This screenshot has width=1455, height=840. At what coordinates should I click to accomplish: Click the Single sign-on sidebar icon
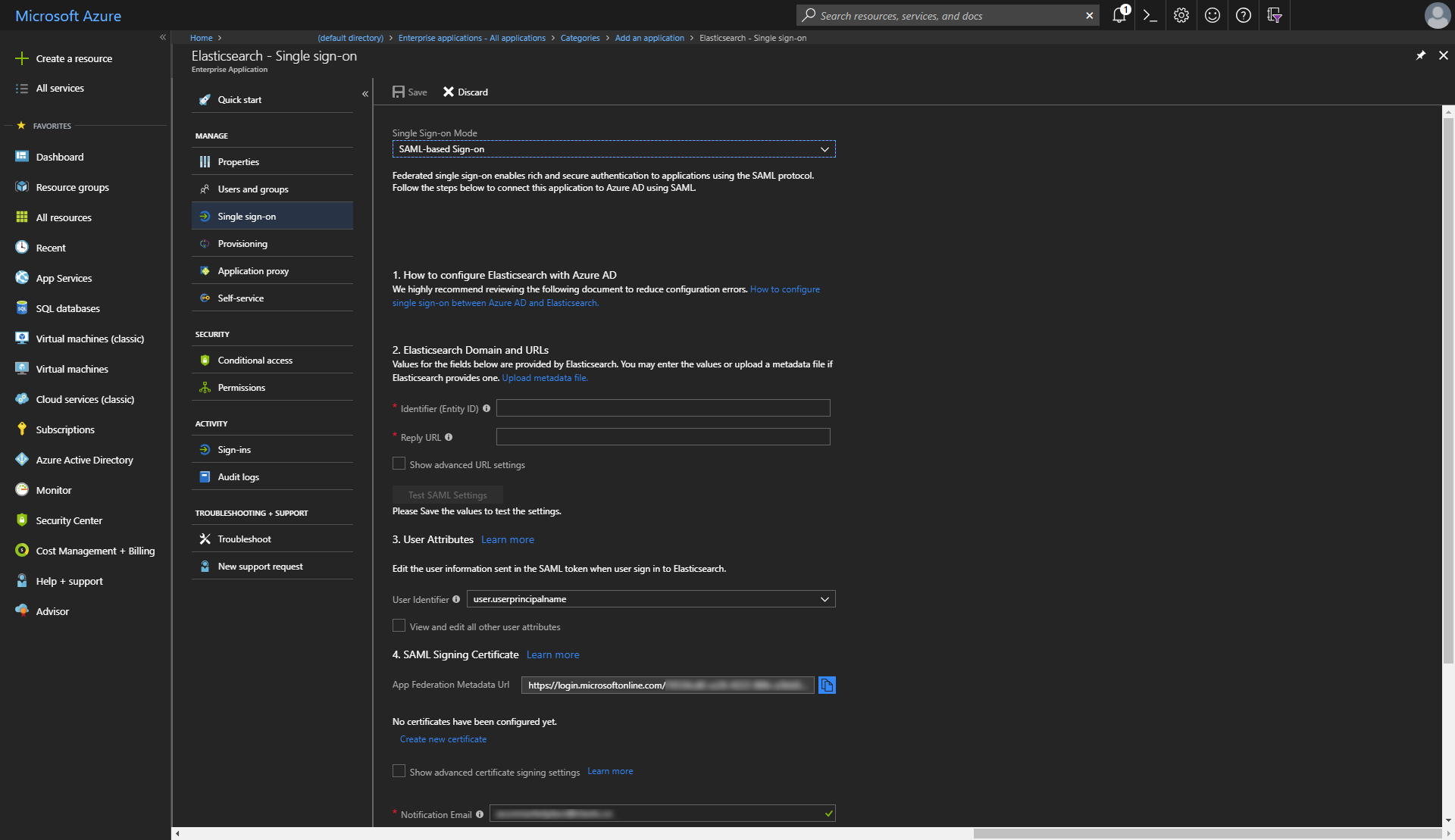(x=204, y=215)
